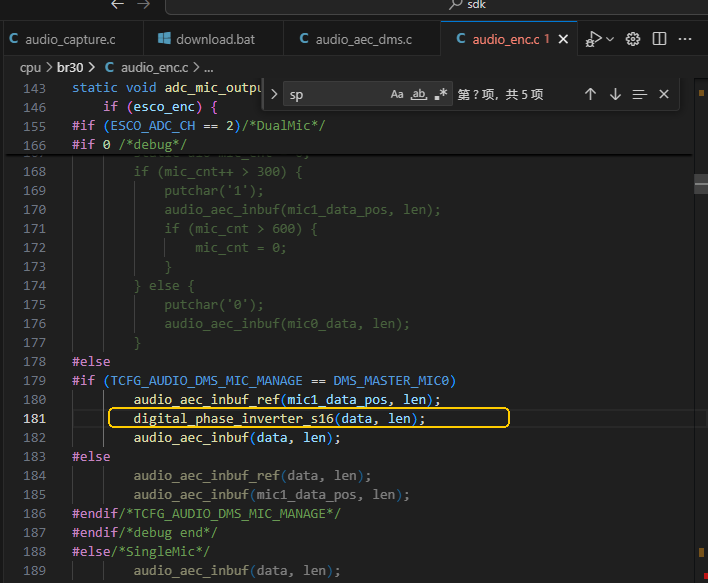Viewport: 708px width, 583px height.
Task: Expand the replace field chevron
Action: (x=274, y=94)
